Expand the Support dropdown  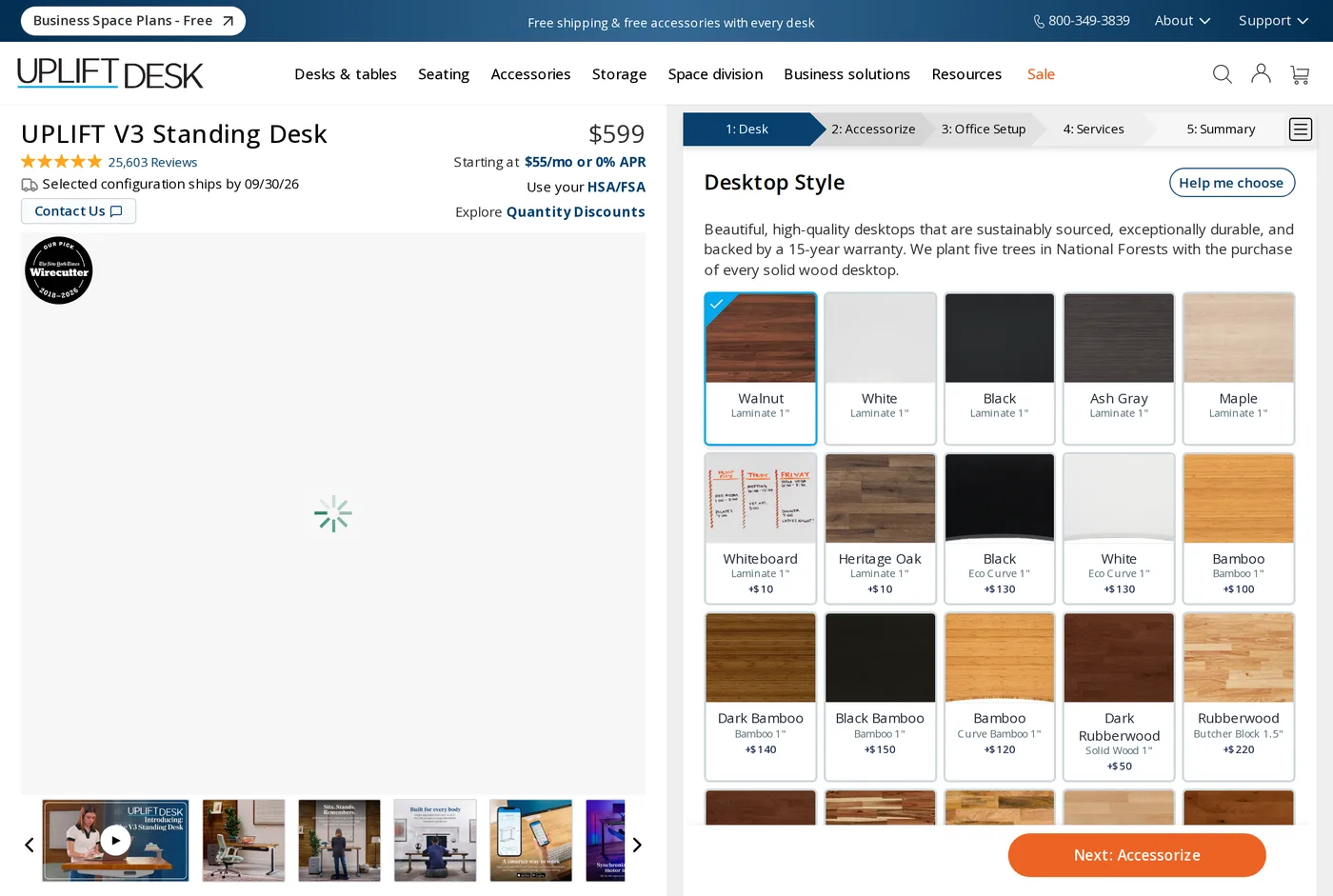pos(1273,21)
